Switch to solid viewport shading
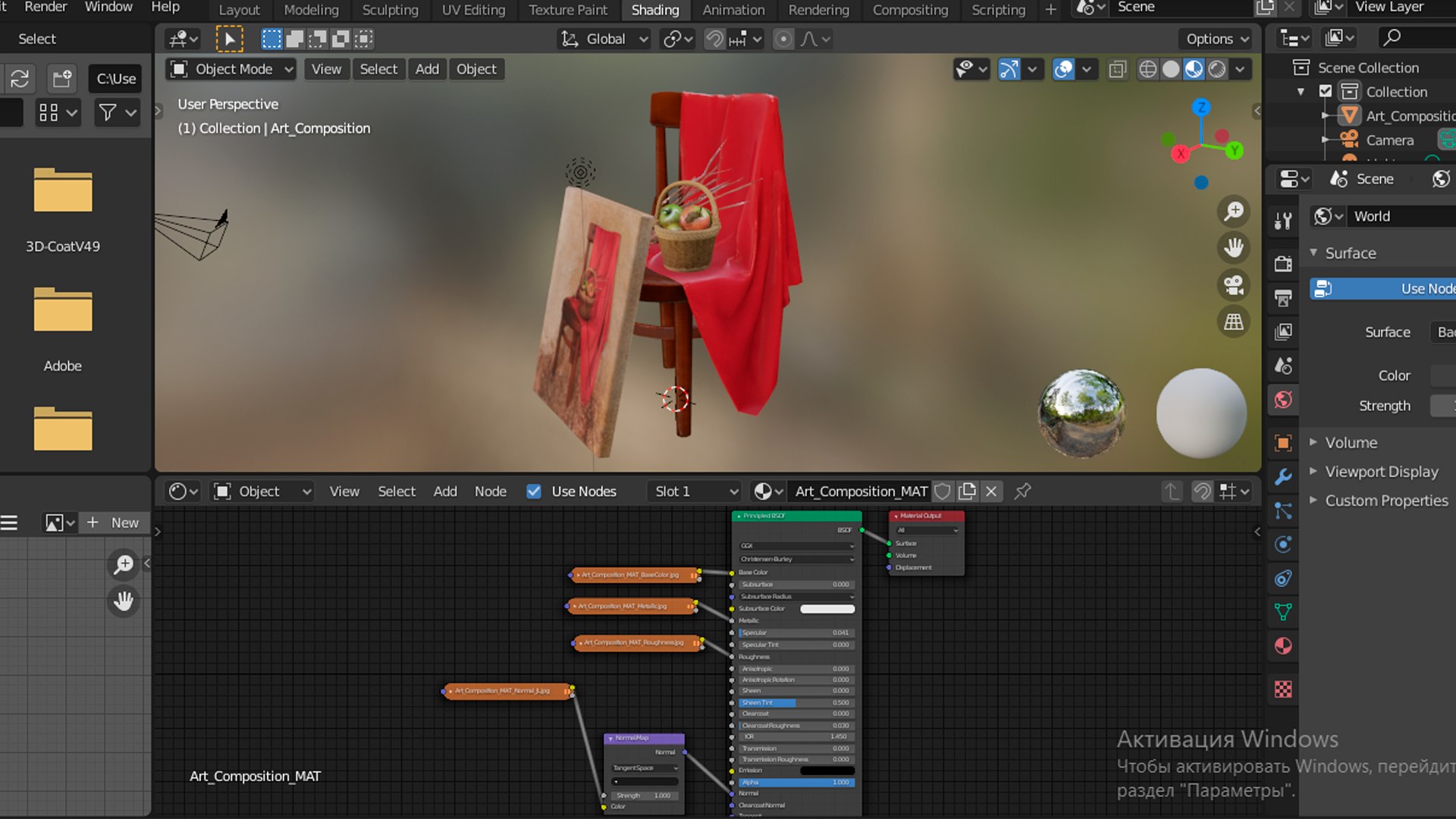The image size is (1456, 819). click(1171, 70)
